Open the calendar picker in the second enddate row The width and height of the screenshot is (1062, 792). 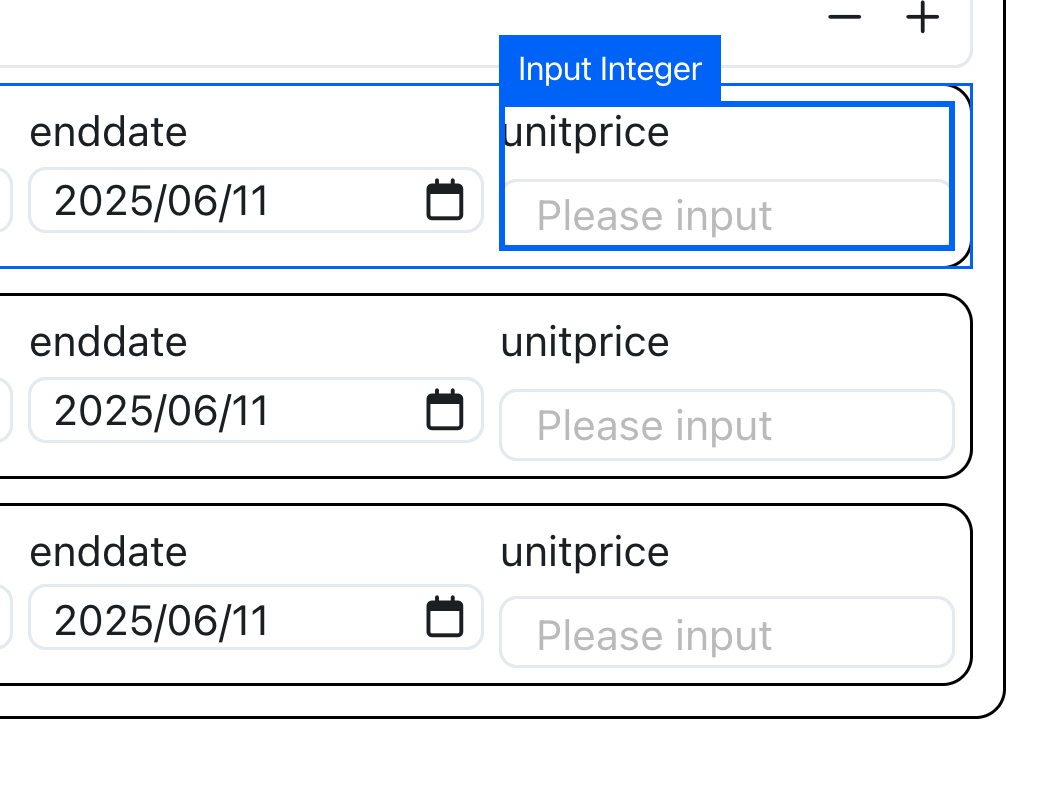click(445, 410)
